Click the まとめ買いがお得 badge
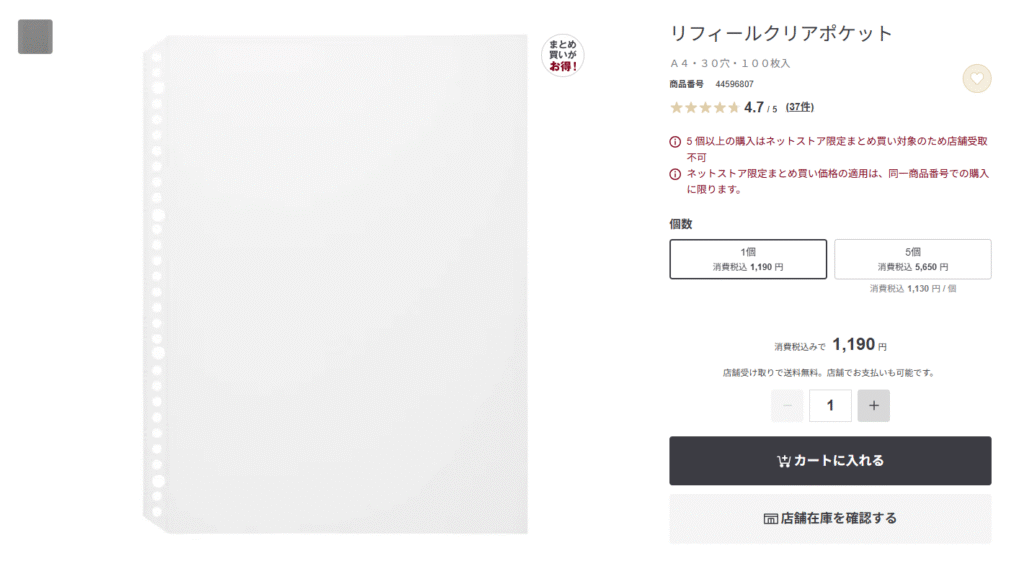 pos(562,55)
